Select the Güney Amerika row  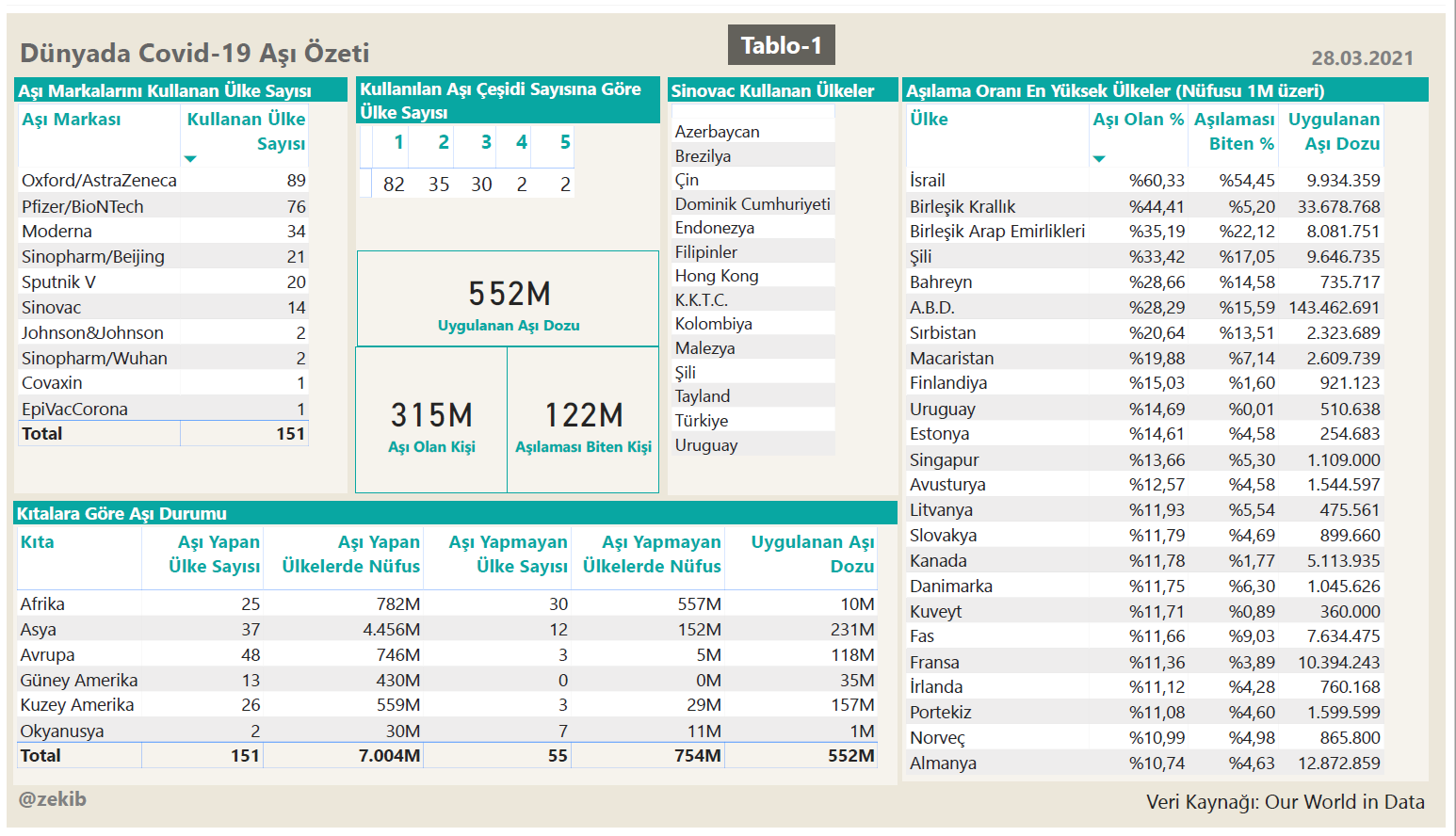[x=447, y=681]
